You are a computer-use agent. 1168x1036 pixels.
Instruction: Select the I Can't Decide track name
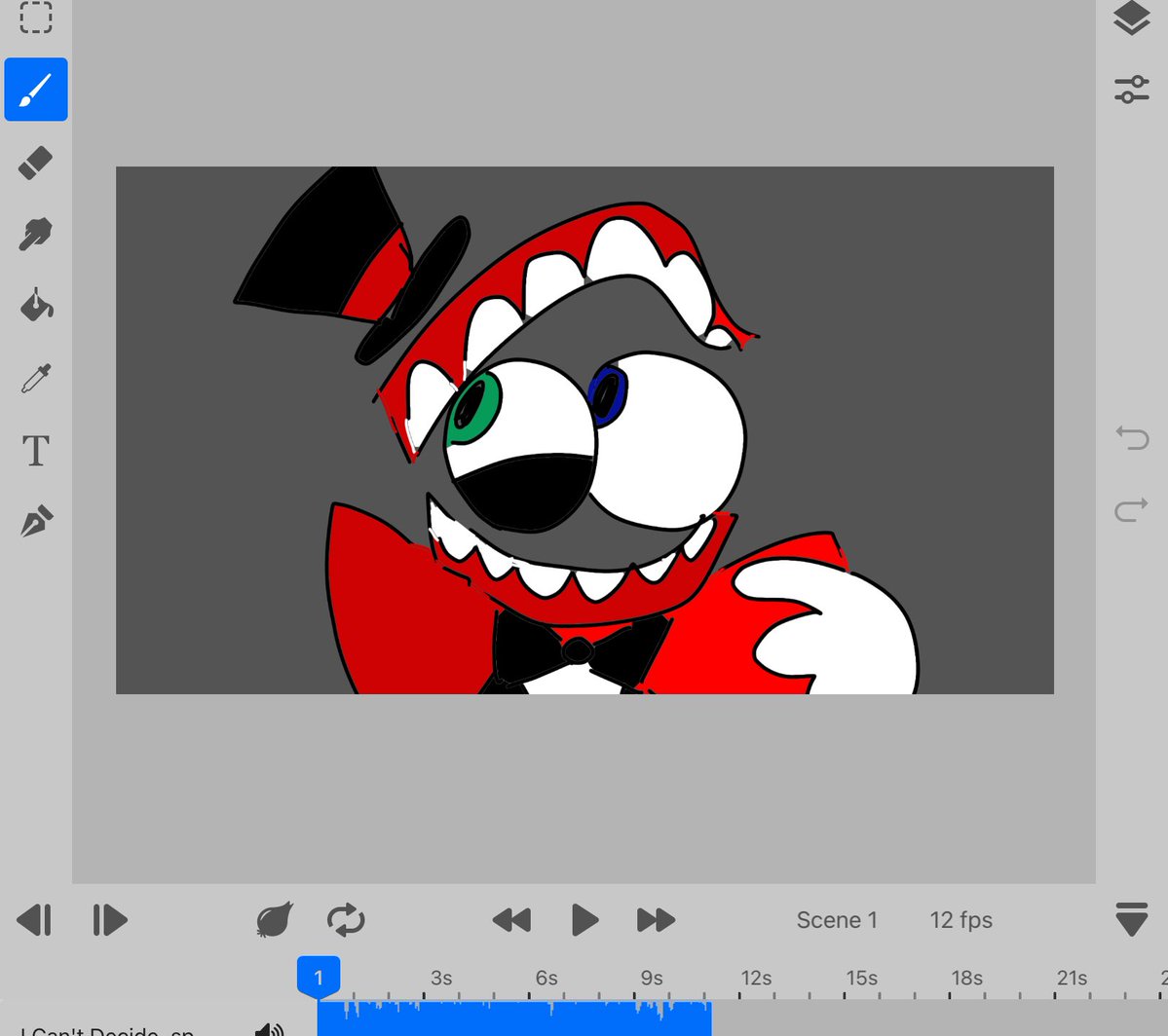[x=107, y=1031]
